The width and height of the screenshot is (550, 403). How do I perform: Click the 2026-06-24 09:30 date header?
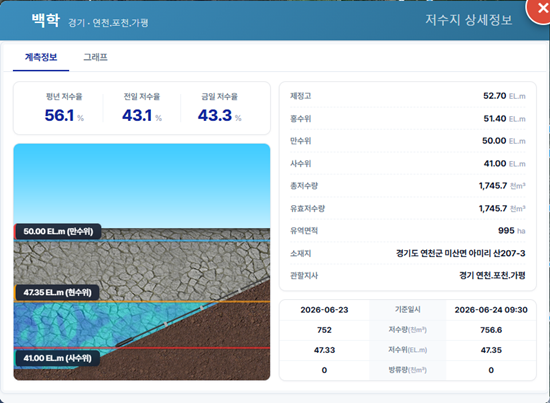[491, 310]
